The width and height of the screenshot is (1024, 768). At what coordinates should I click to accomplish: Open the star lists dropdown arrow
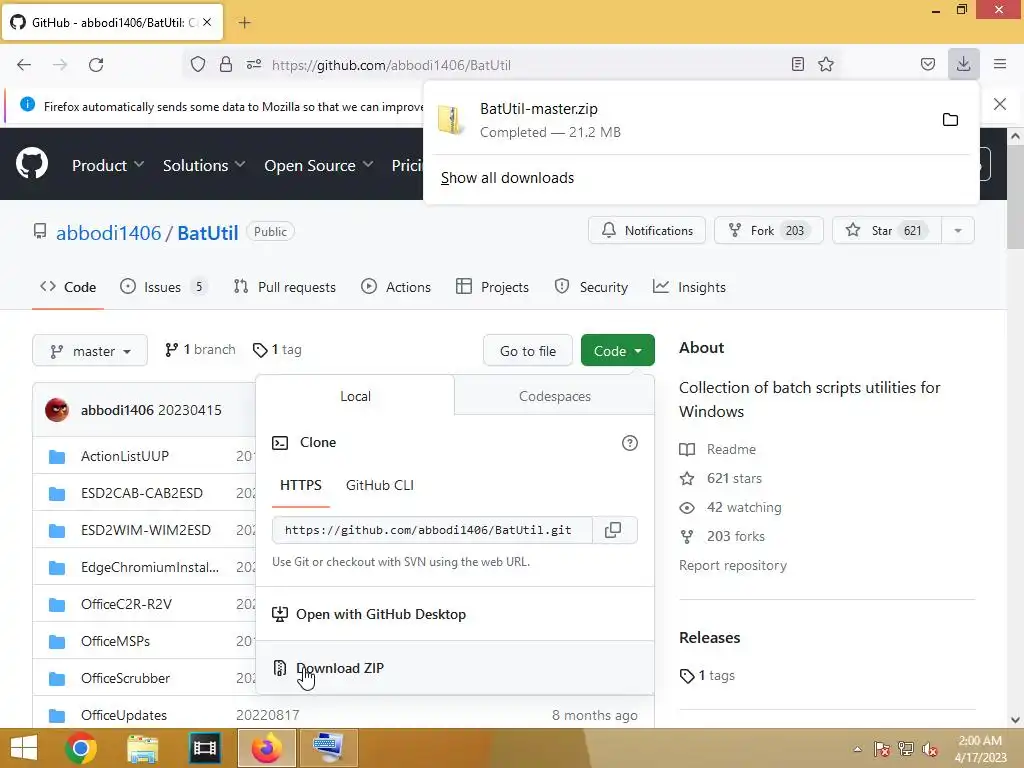pos(958,231)
